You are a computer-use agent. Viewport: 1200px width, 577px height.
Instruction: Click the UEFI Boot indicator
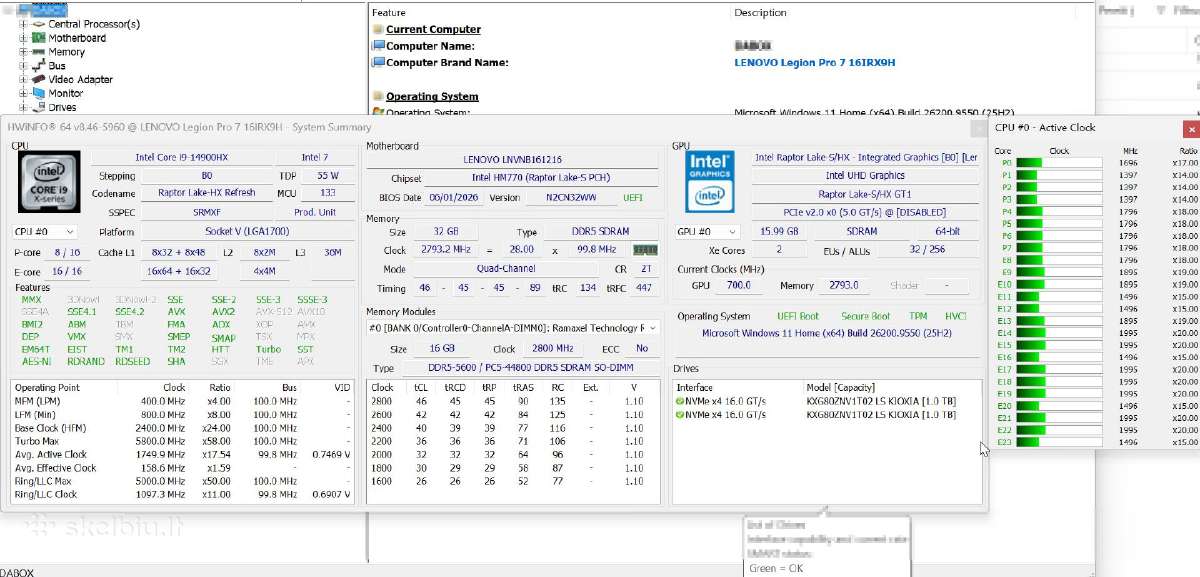point(797,316)
